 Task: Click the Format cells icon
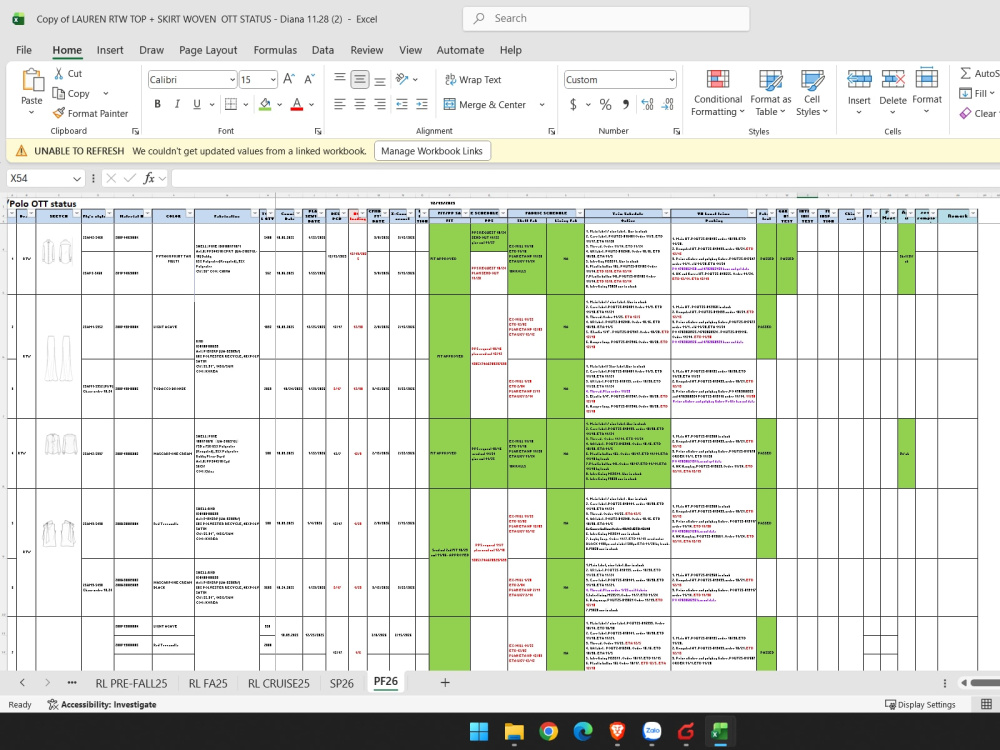click(927, 79)
